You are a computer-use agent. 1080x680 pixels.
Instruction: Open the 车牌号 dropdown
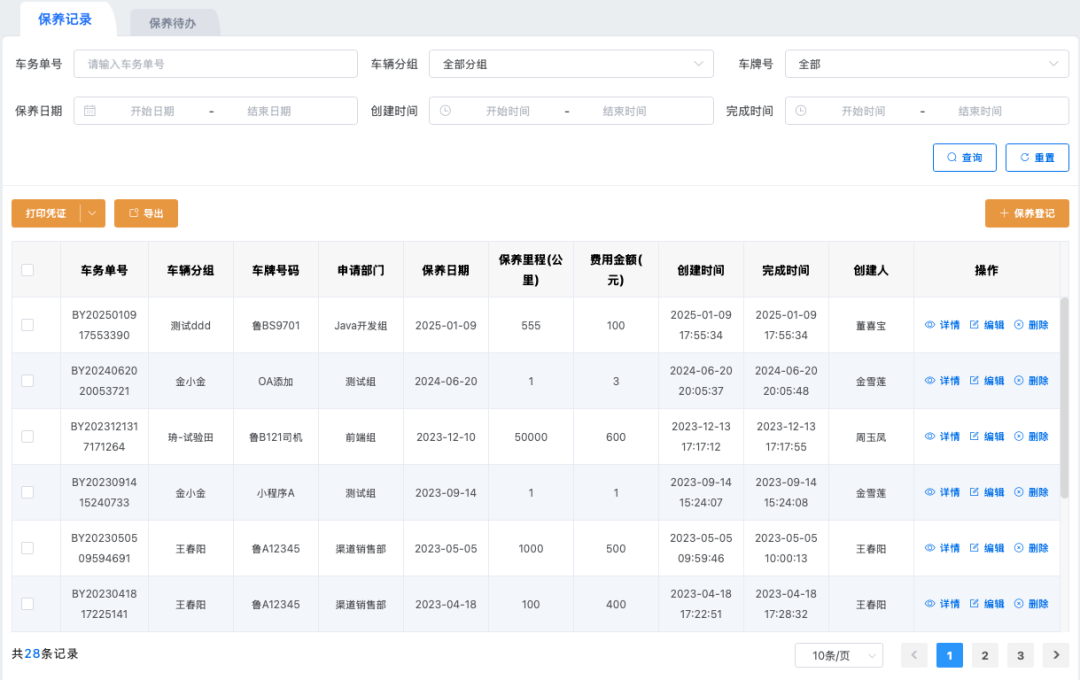(926, 64)
